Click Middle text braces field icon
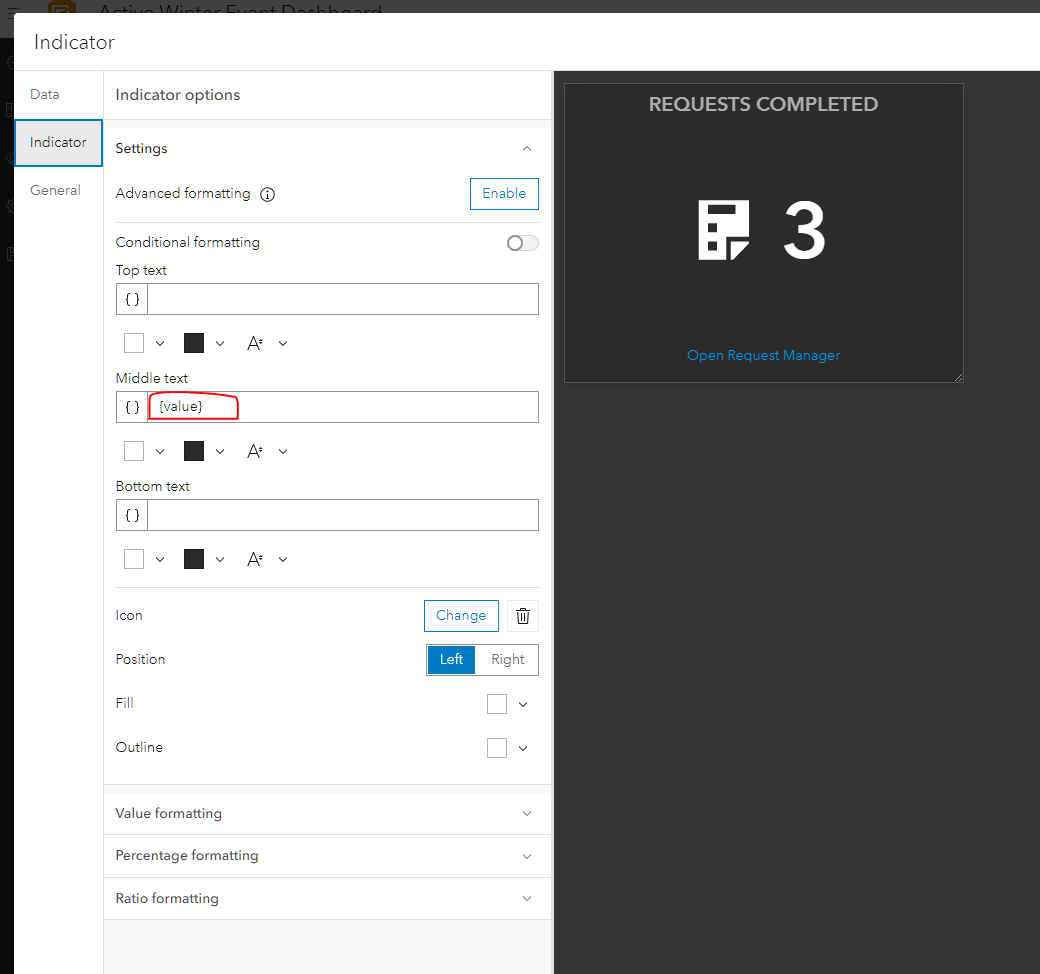This screenshot has width=1040, height=974. [132, 407]
